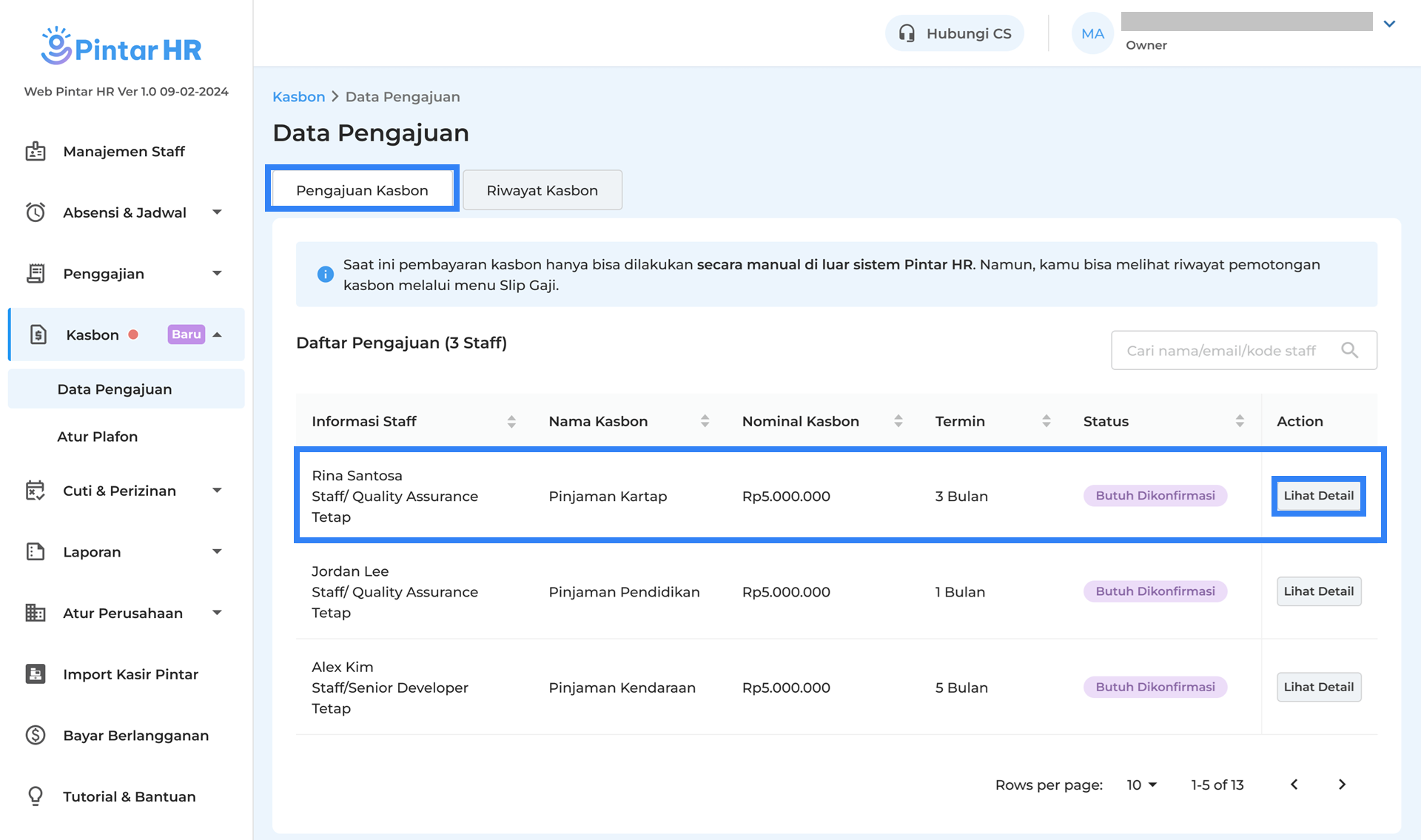Click the magnifier search icon
This screenshot has height=840, width=1421.
[1349, 350]
